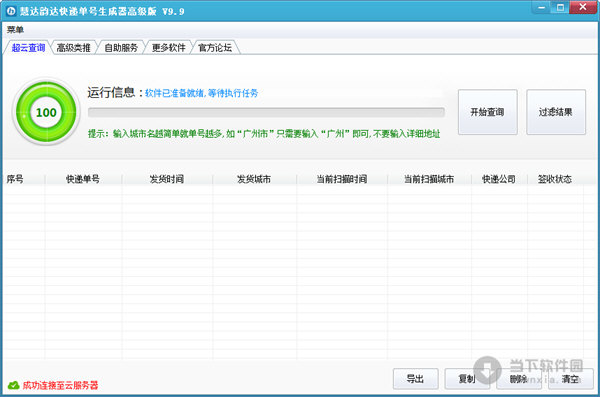Click the 开始查询 button
Screen dimensions: 600x397
(488, 112)
